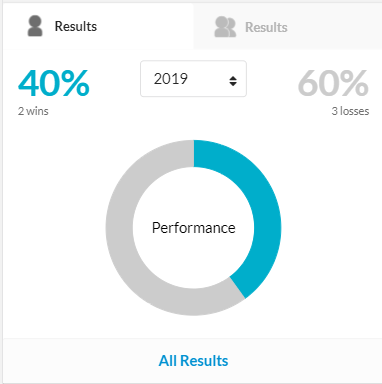Viewport: 382px width, 384px height.
Task: Click the 60% loss percentage
Action: pos(333,83)
